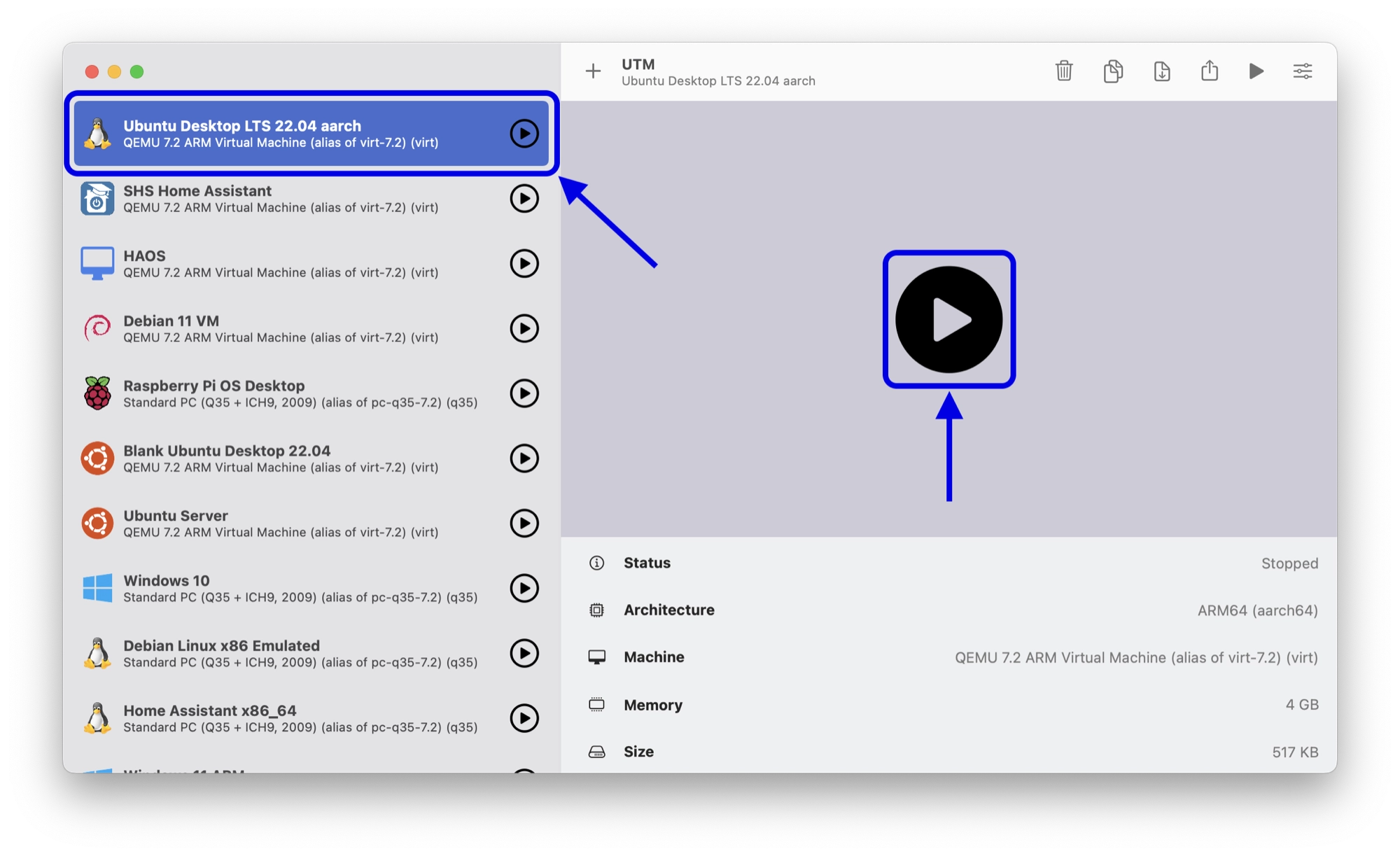Delete the selected VM with the trash icon
This screenshot has height=856, width=1400.
coord(1064,71)
